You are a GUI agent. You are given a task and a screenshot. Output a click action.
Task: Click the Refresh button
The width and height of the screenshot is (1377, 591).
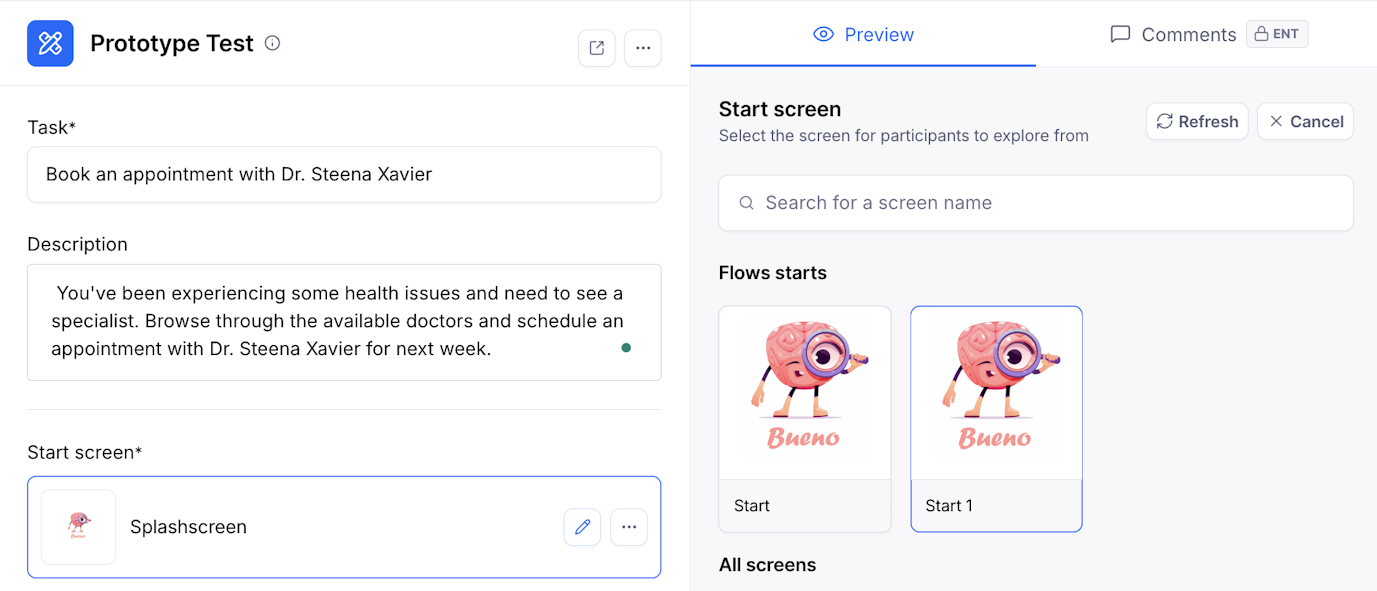pos(1197,121)
